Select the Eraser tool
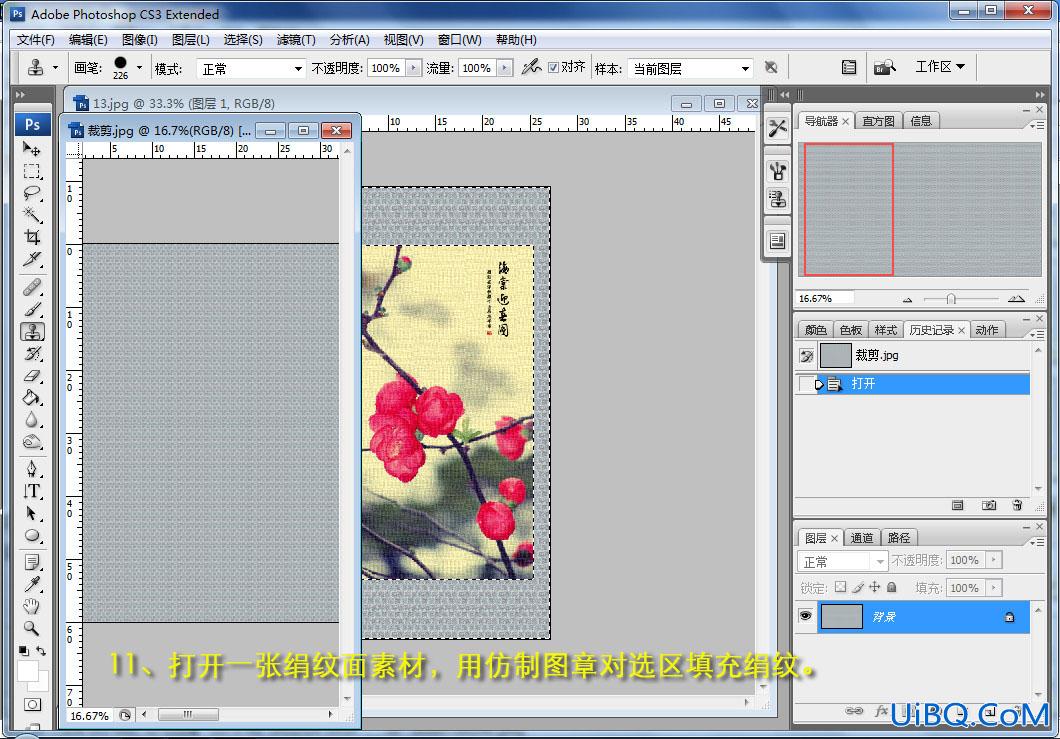The image size is (1060, 739). 32,375
